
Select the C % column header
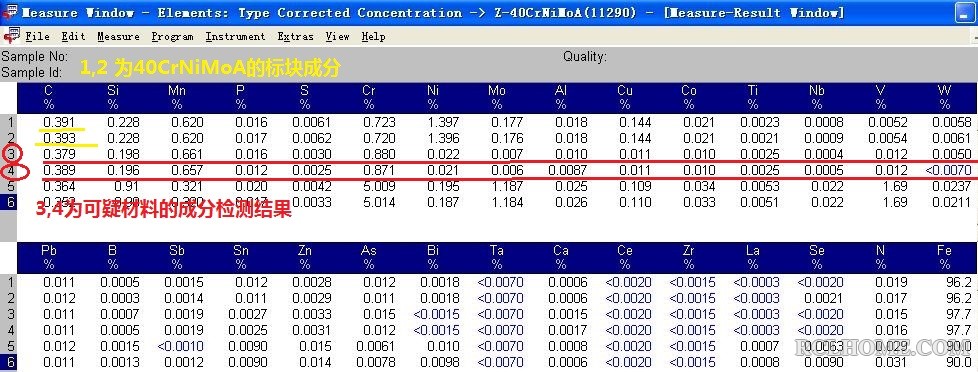click(48, 97)
